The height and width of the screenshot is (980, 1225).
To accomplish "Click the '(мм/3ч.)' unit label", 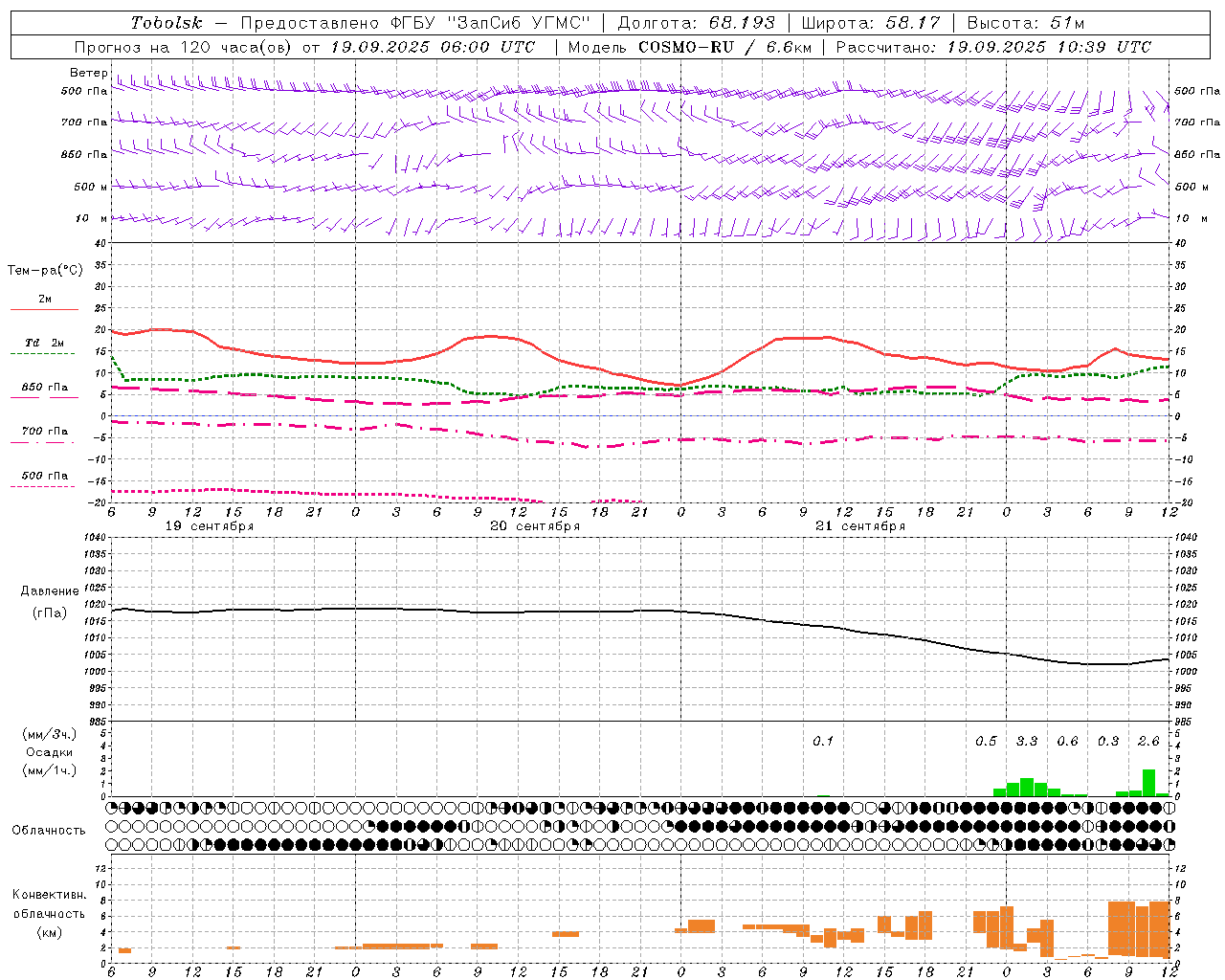I will (50, 734).
